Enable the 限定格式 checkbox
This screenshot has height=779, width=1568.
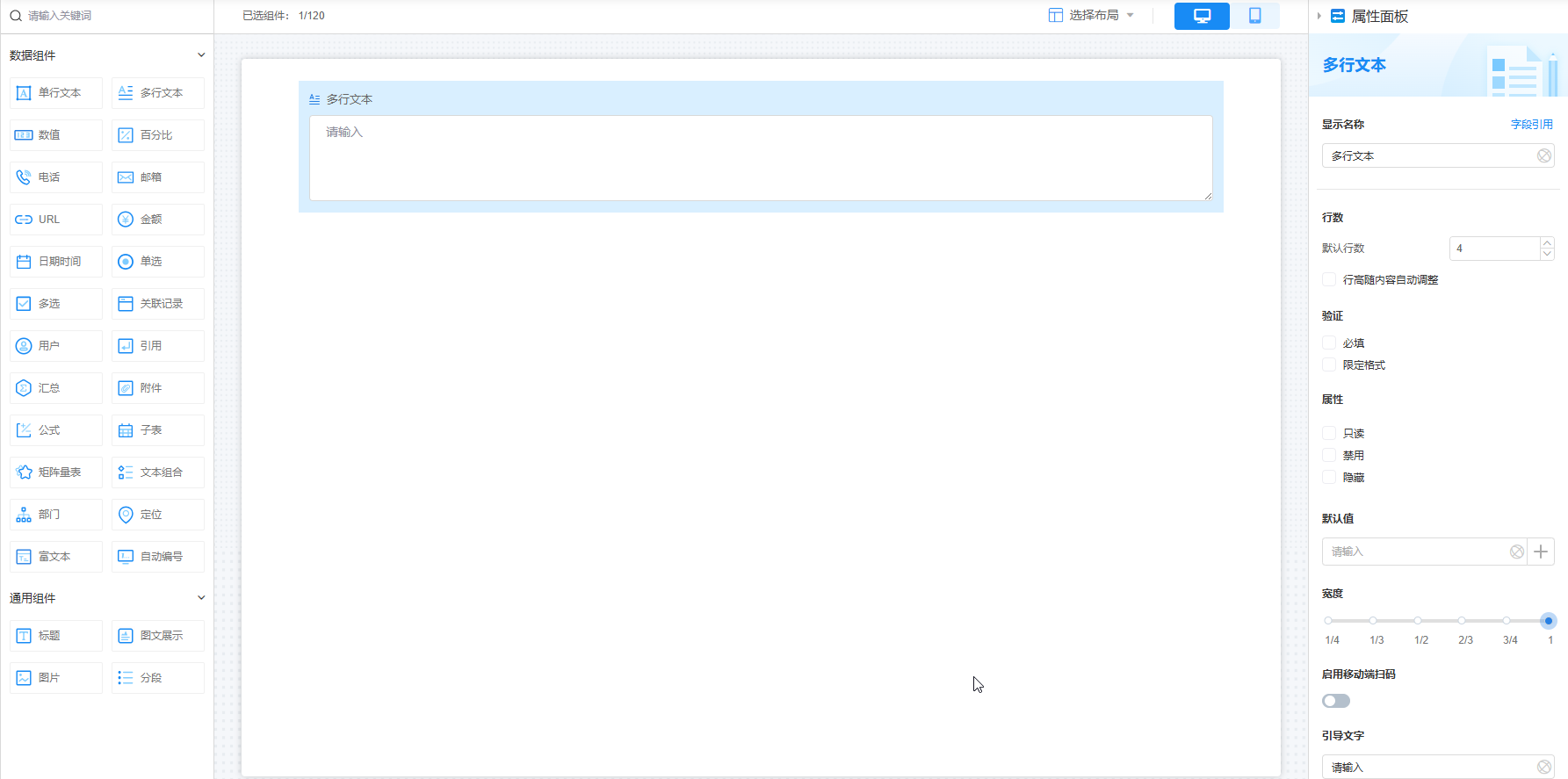point(1329,365)
